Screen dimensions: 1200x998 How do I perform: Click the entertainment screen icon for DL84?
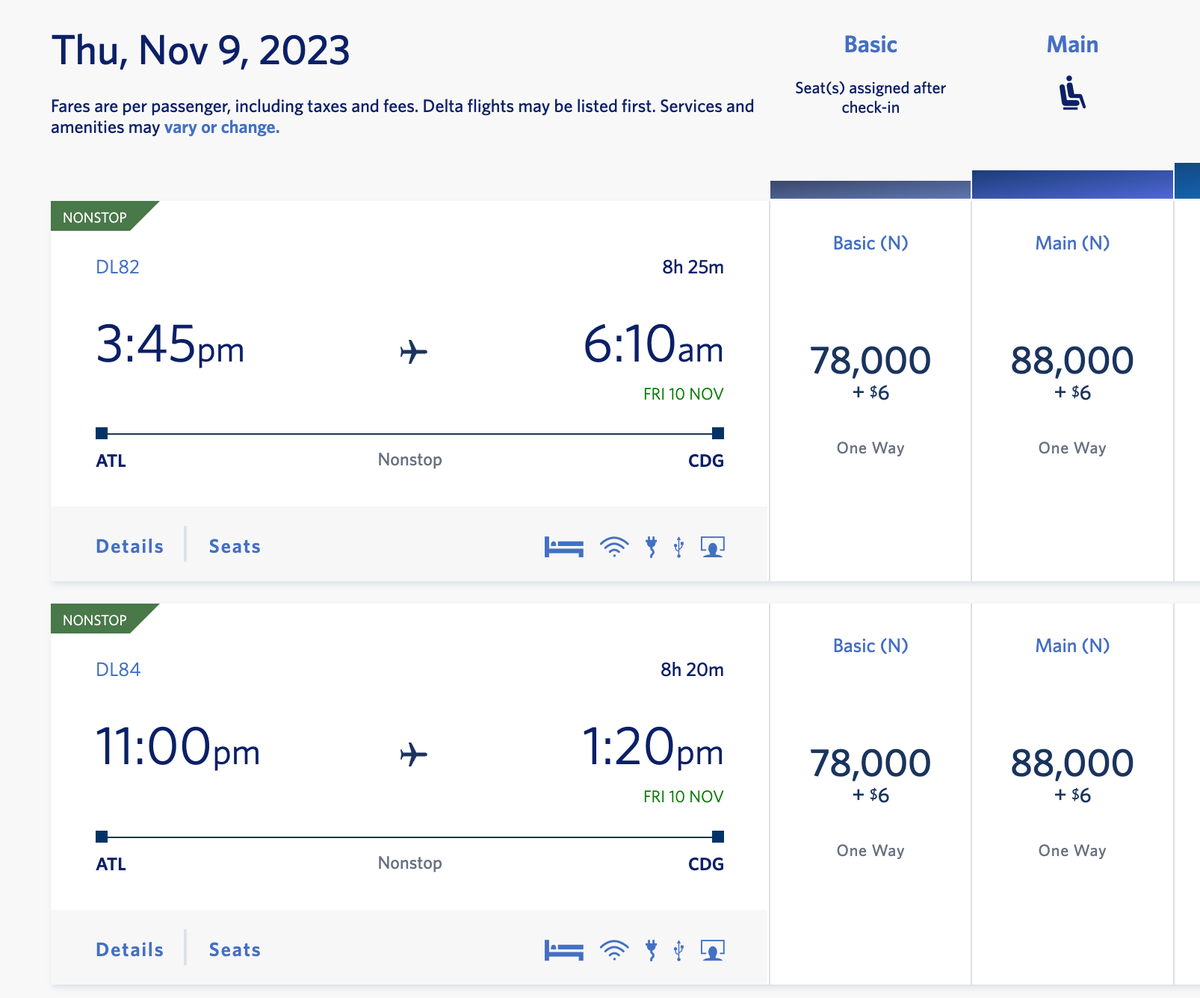(x=712, y=950)
